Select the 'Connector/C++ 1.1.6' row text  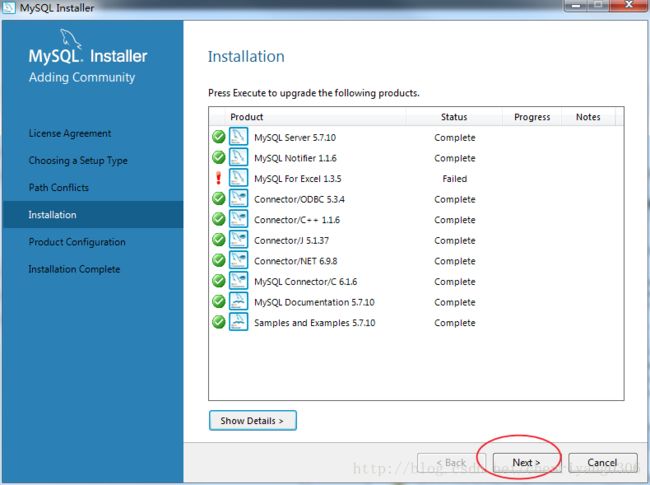point(297,220)
